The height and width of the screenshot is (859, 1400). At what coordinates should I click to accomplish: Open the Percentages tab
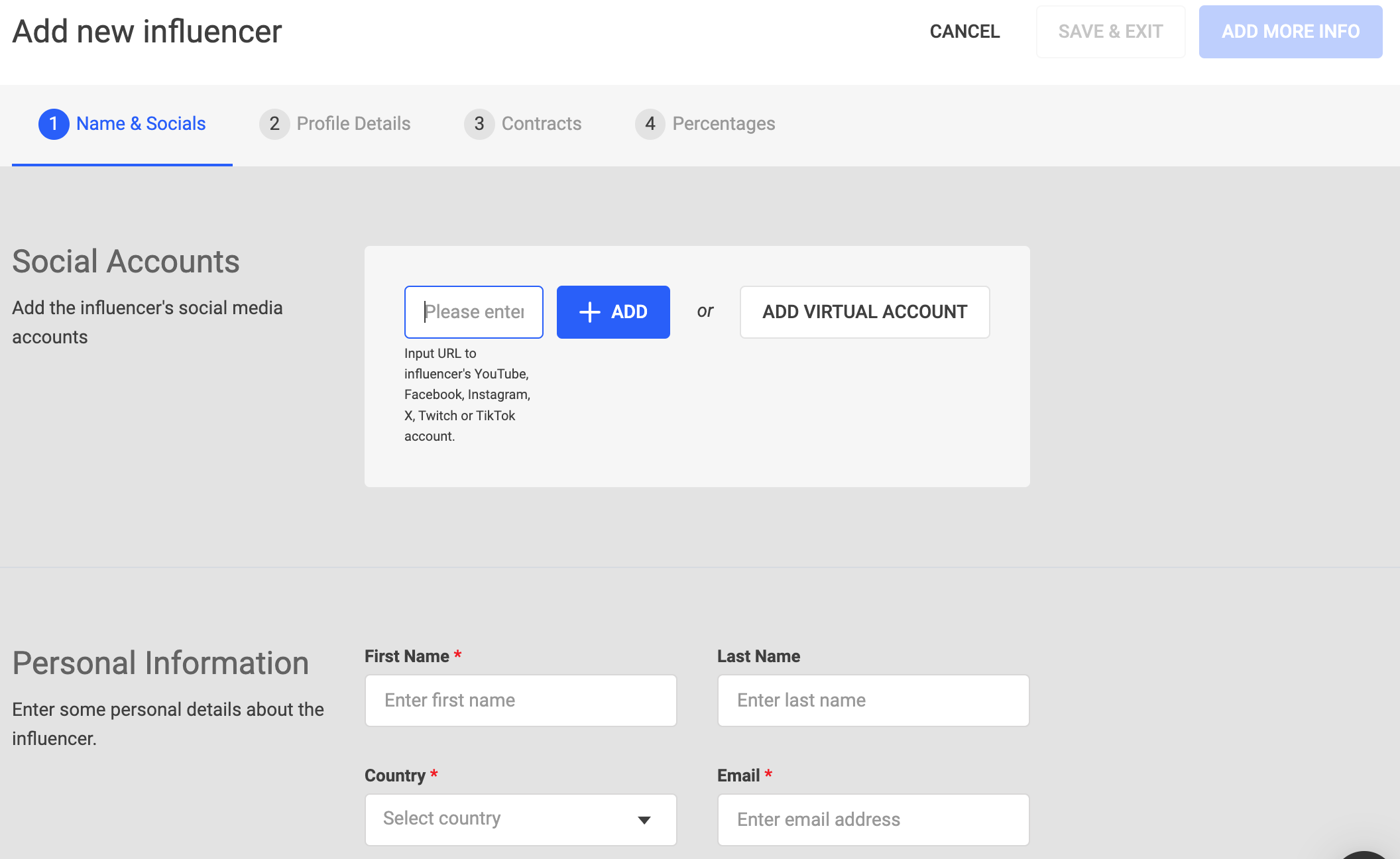pos(723,124)
